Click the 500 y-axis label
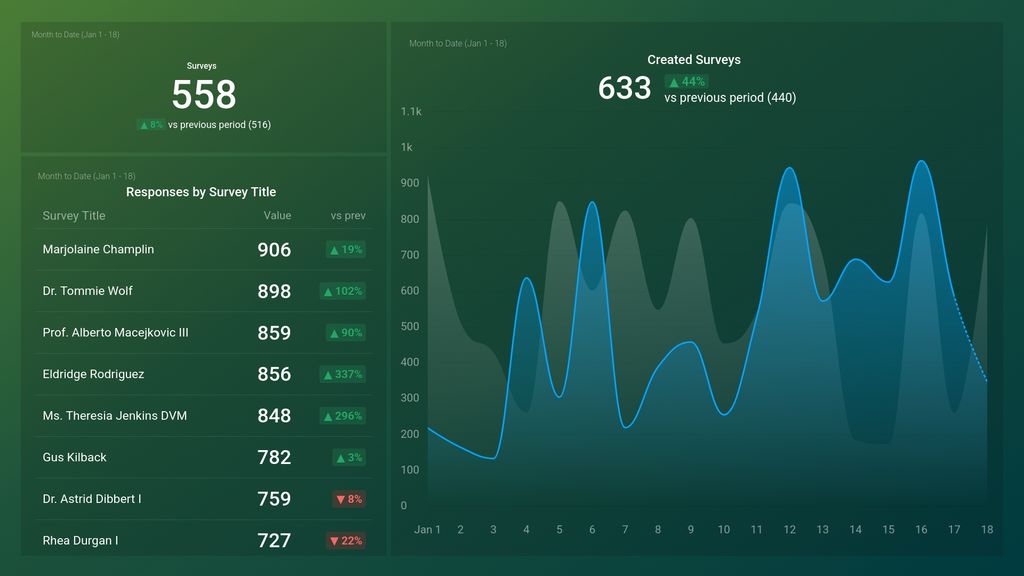 [409, 327]
